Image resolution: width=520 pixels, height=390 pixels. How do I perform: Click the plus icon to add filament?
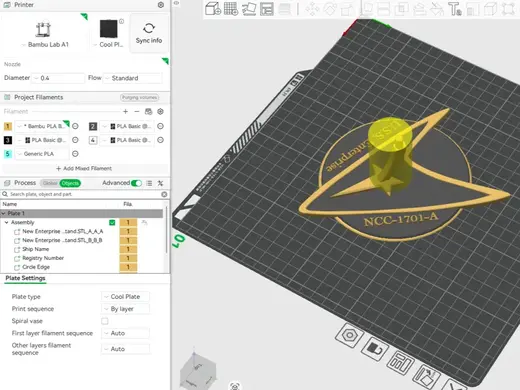tap(125, 112)
